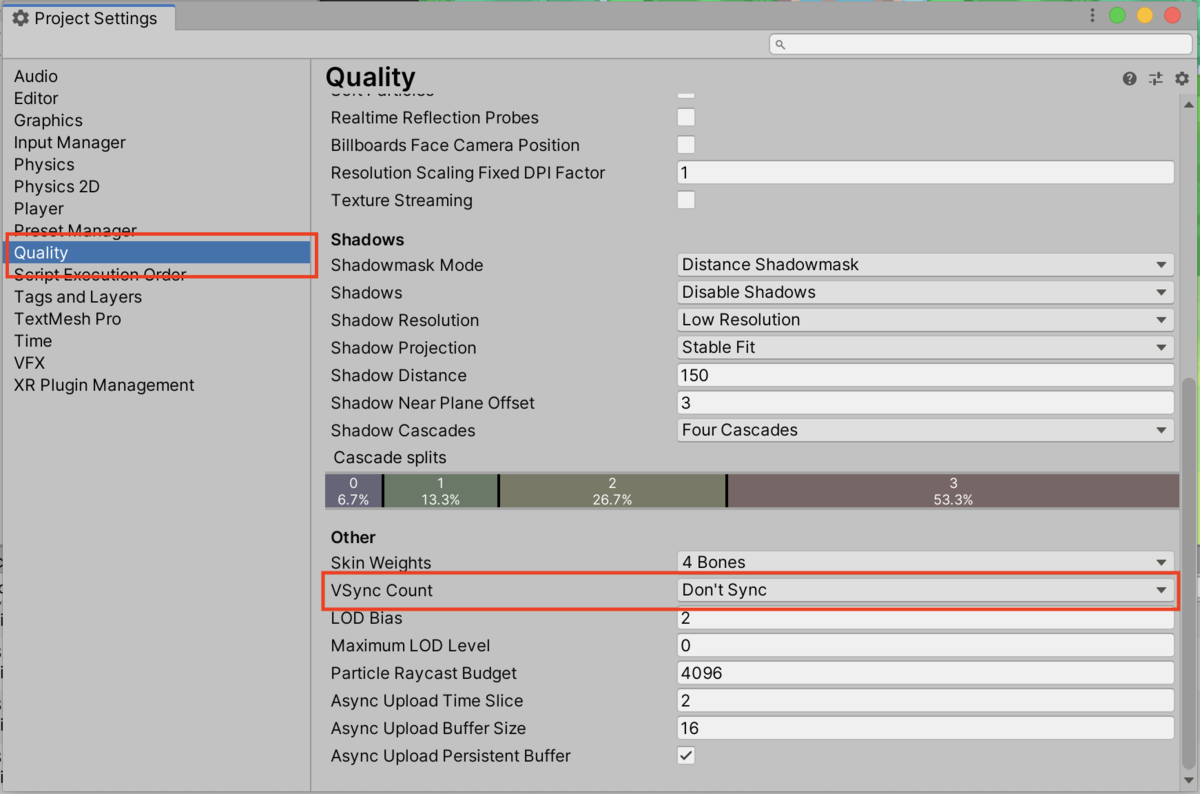This screenshot has height=794, width=1200.
Task: Open the Quality help documentation icon
Action: [1129, 78]
